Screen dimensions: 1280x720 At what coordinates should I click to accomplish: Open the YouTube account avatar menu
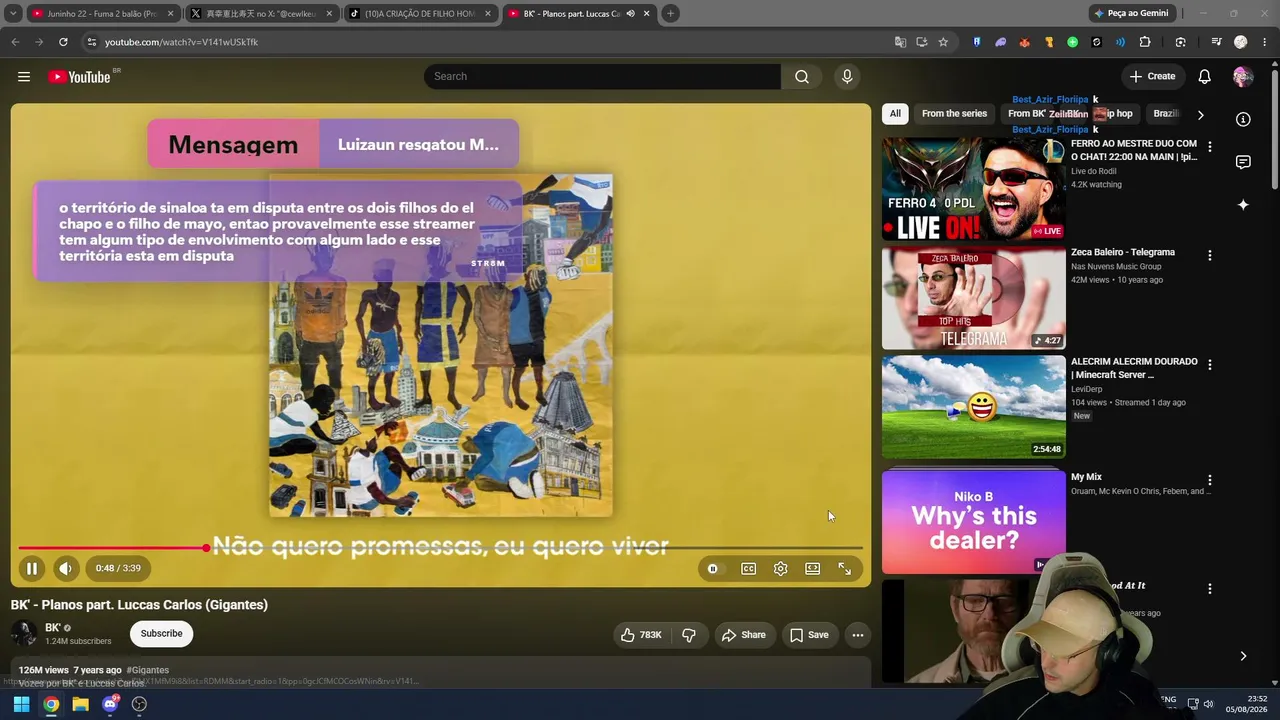(x=1243, y=77)
